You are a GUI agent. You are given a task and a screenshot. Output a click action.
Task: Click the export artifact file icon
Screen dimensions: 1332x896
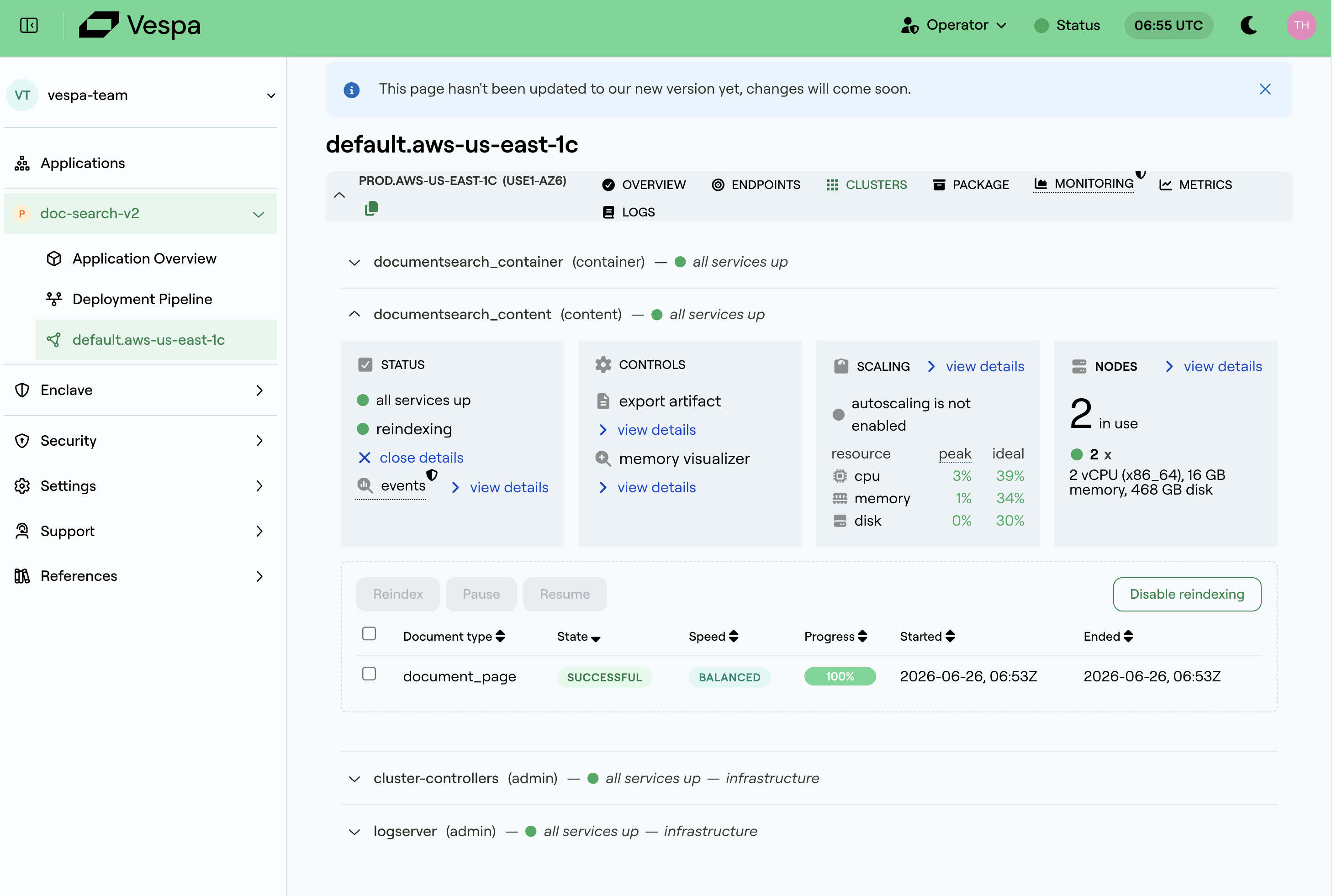tap(603, 401)
